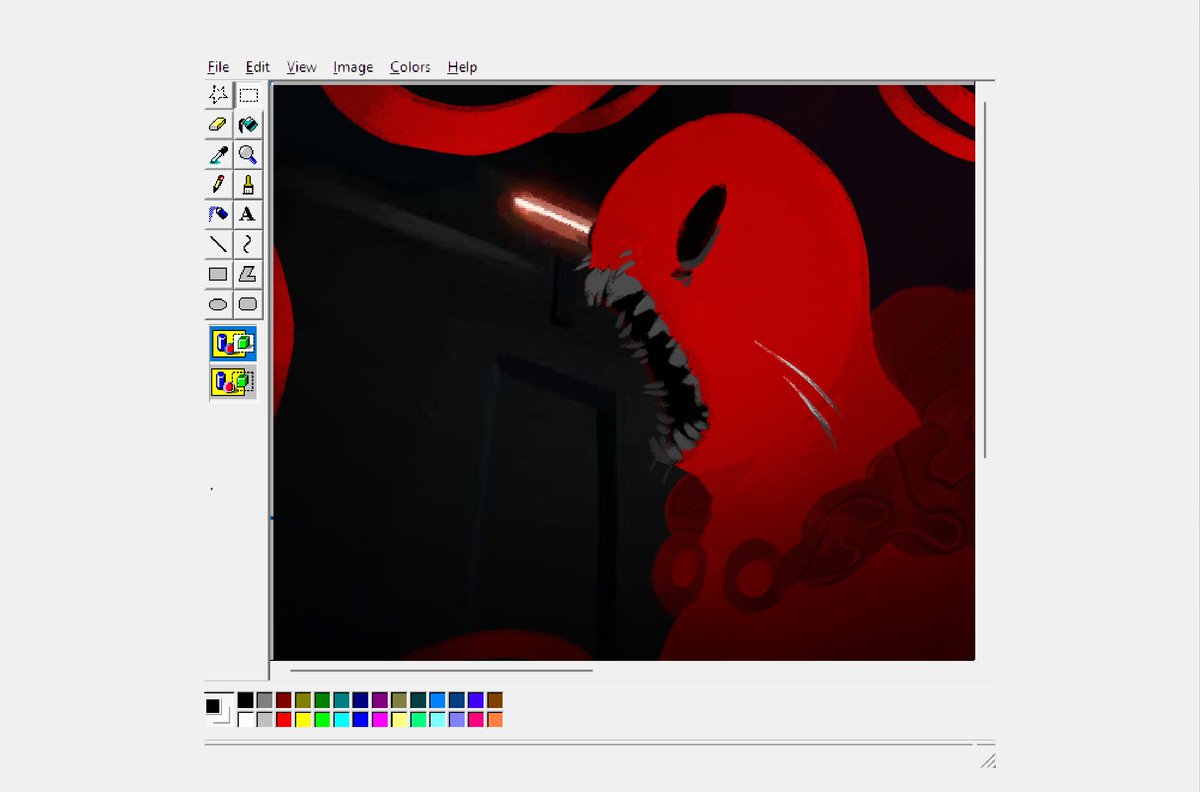This screenshot has width=1200, height=792.
Task: Choose the straight Line tool
Action: pyautogui.click(x=218, y=244)
